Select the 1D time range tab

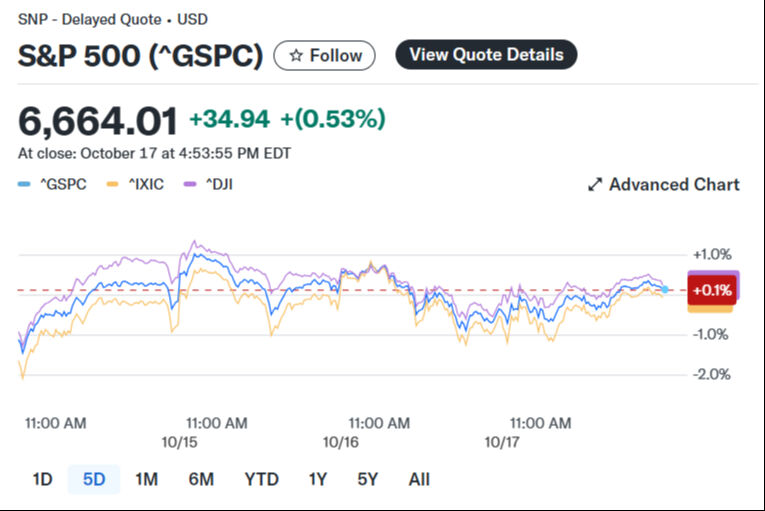pyautogui.click(x=42, y=479)
